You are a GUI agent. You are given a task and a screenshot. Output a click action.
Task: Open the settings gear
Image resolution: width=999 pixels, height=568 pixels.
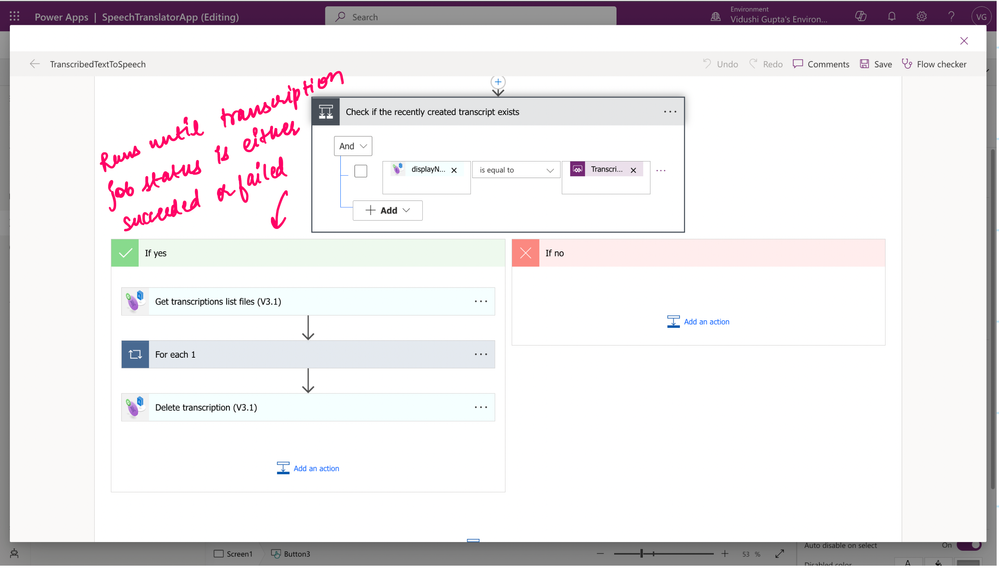point(921,17)
